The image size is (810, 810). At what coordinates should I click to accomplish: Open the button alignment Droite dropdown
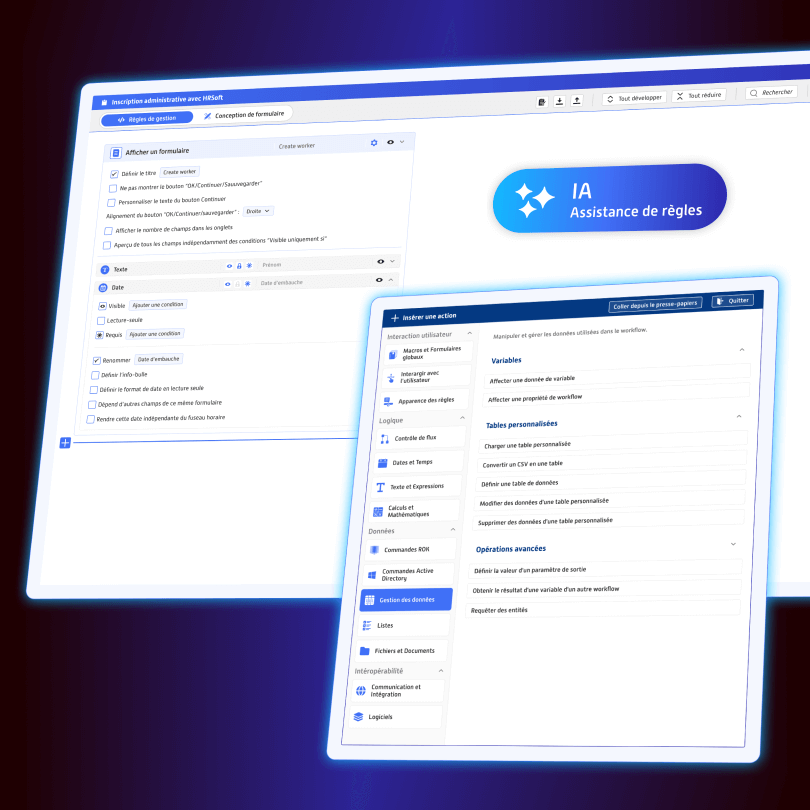pos(258,211)
